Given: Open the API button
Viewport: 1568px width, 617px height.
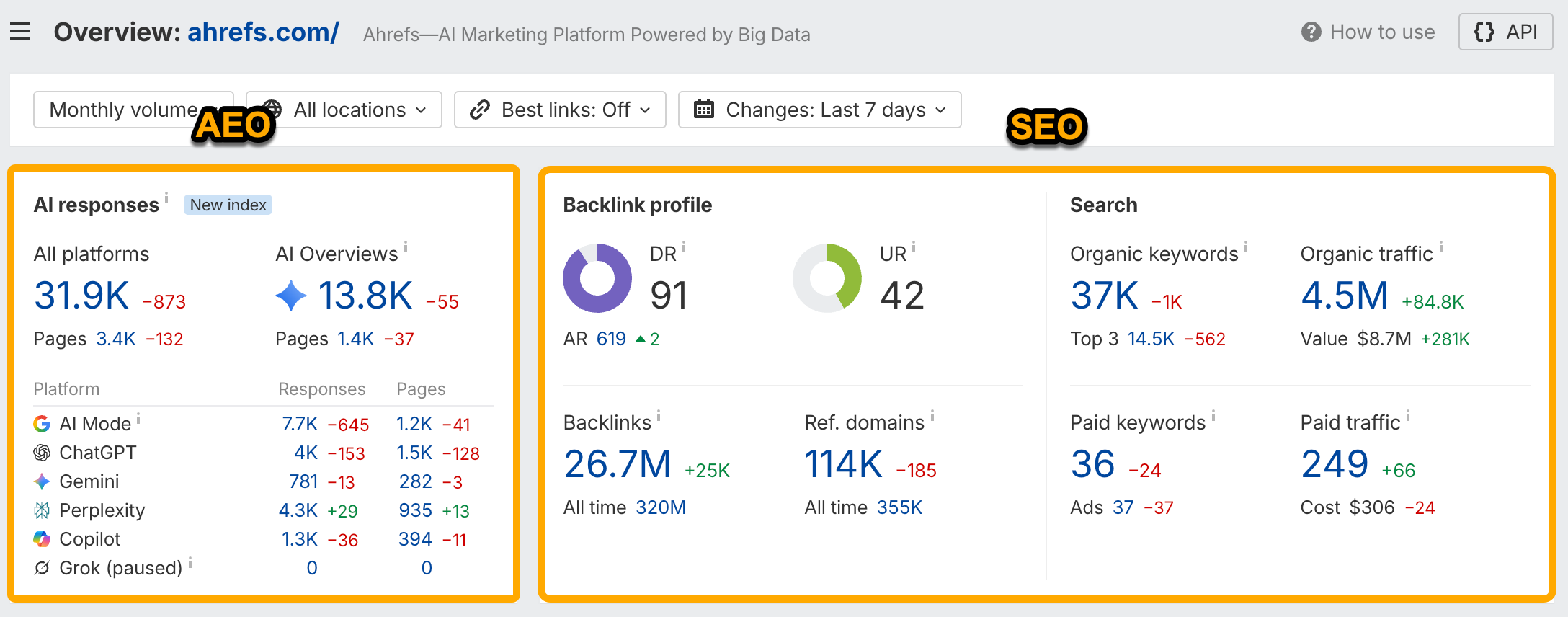Looking at the screenshot, I should (1505, 32).
